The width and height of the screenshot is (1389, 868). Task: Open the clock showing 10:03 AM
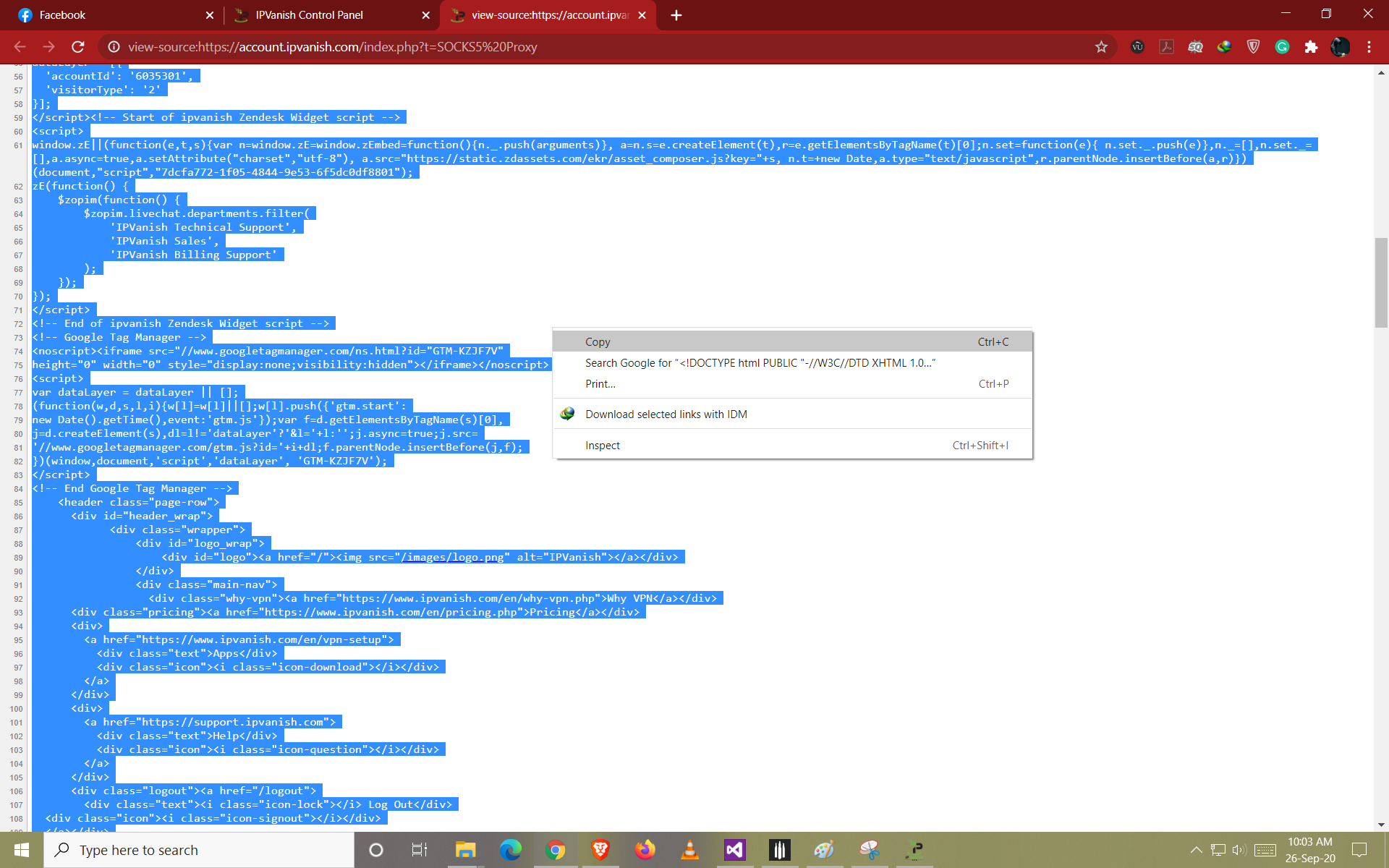tap(1310, 850)
